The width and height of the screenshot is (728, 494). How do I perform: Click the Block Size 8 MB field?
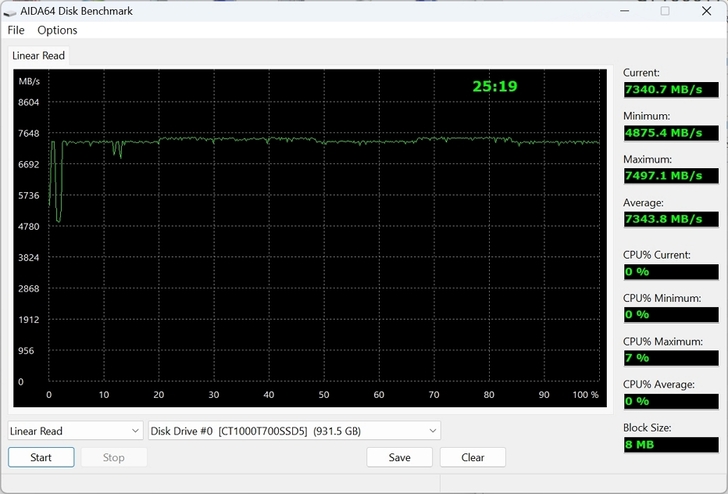click(670, 444)
